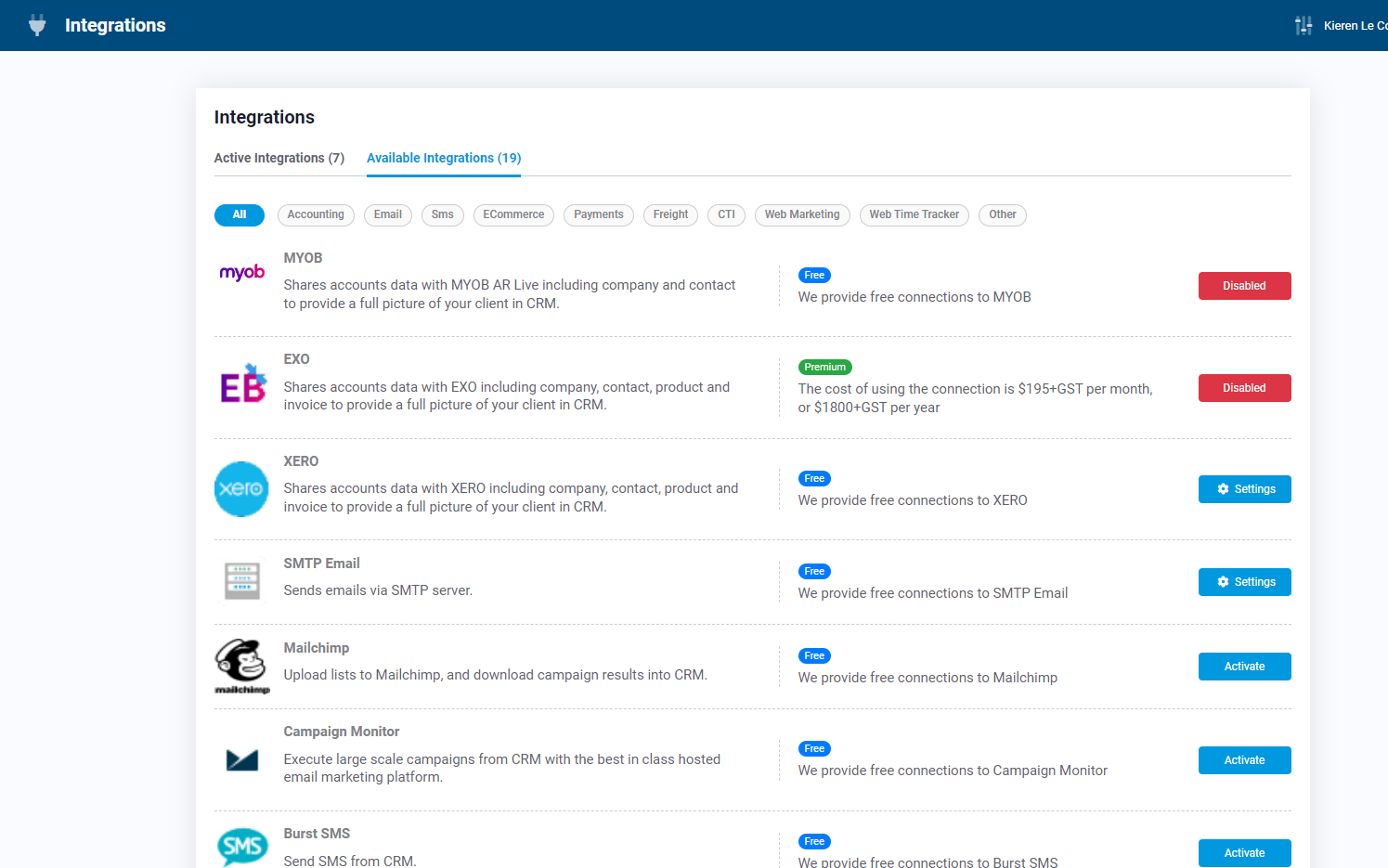Filter integrations by Web Marketing
The width and height of the screenshot is (1388, 868).
802,215
